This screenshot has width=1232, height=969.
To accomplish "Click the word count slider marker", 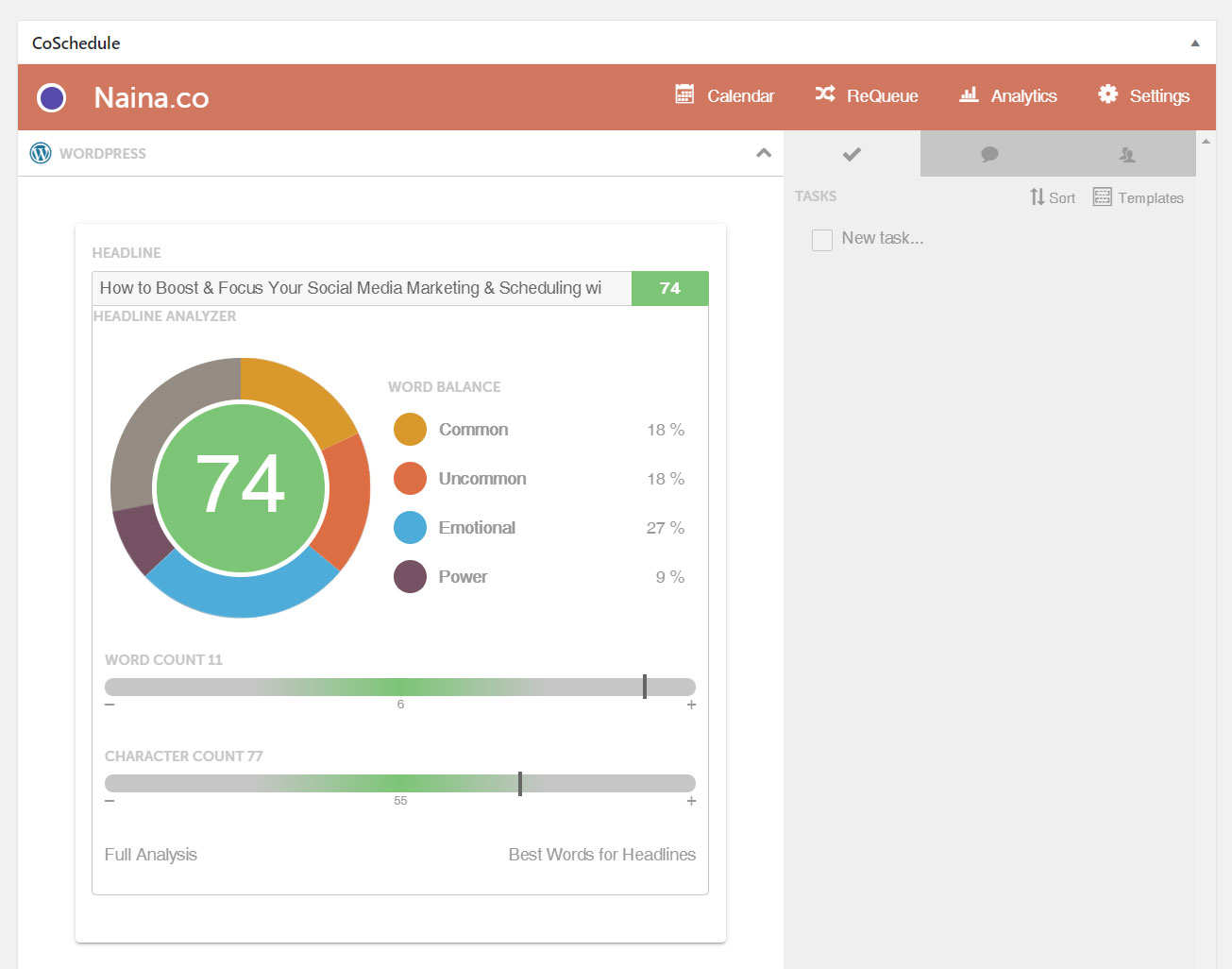I will (x=645, y=687).
